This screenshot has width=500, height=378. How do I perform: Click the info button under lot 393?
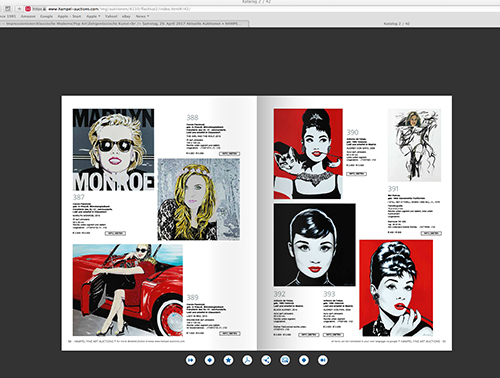pyautogui.click(x=333, y=335)
